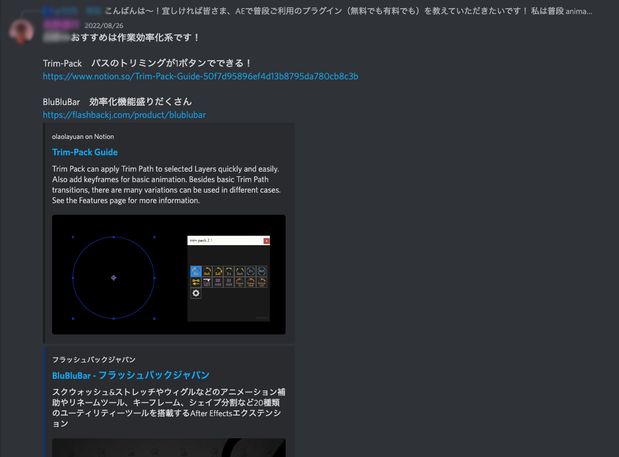
Task: Open the 'BluBluBar - フラッシュバックジャパン' embed title
Action: 131,375
